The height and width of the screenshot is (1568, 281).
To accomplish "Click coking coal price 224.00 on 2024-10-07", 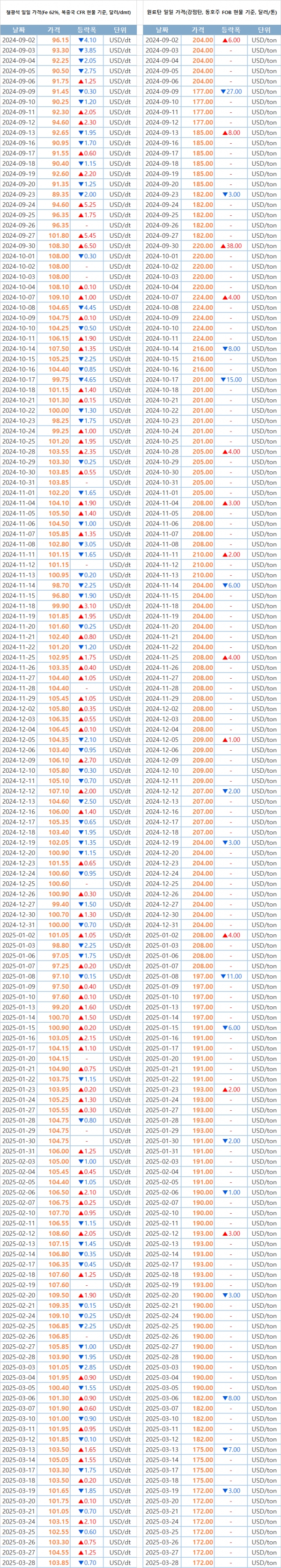I will coord(202,298).
